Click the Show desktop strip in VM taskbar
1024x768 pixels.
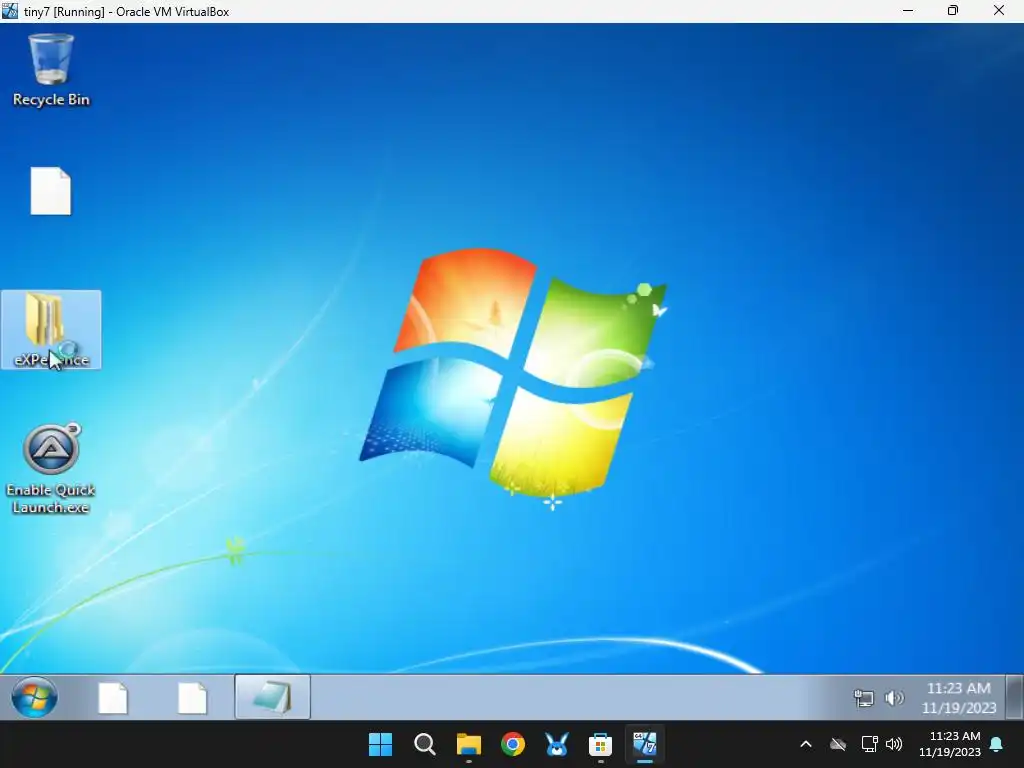1014,697
